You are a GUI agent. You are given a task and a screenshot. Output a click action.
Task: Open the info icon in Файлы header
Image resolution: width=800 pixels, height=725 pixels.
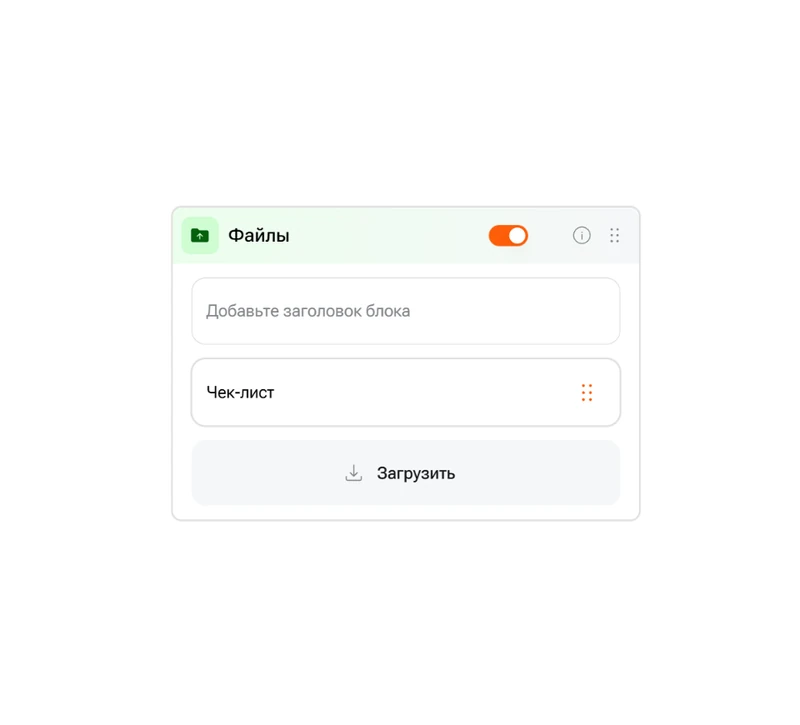[x=582, y=235]
